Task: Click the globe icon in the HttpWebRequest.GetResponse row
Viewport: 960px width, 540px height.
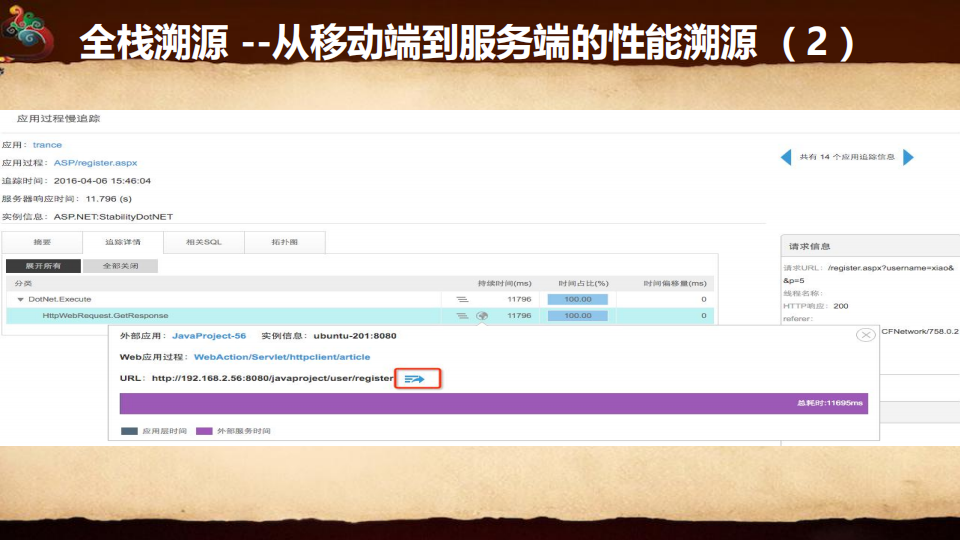Action: click(x=482, y=316)
